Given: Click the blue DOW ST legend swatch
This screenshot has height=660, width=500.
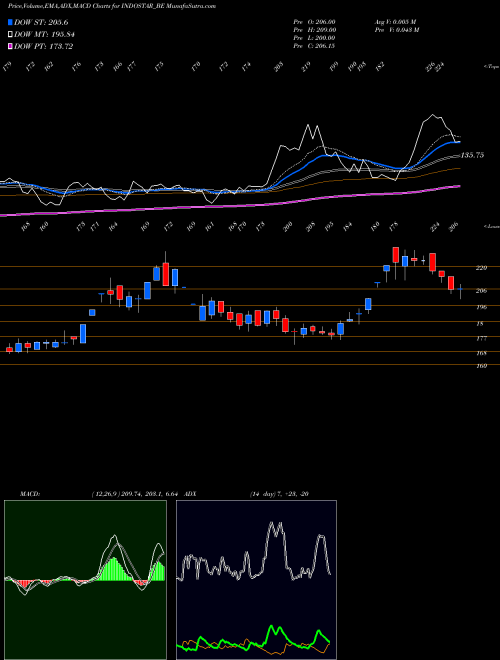Looking at the screenshot, I should (x=10, y=22).
